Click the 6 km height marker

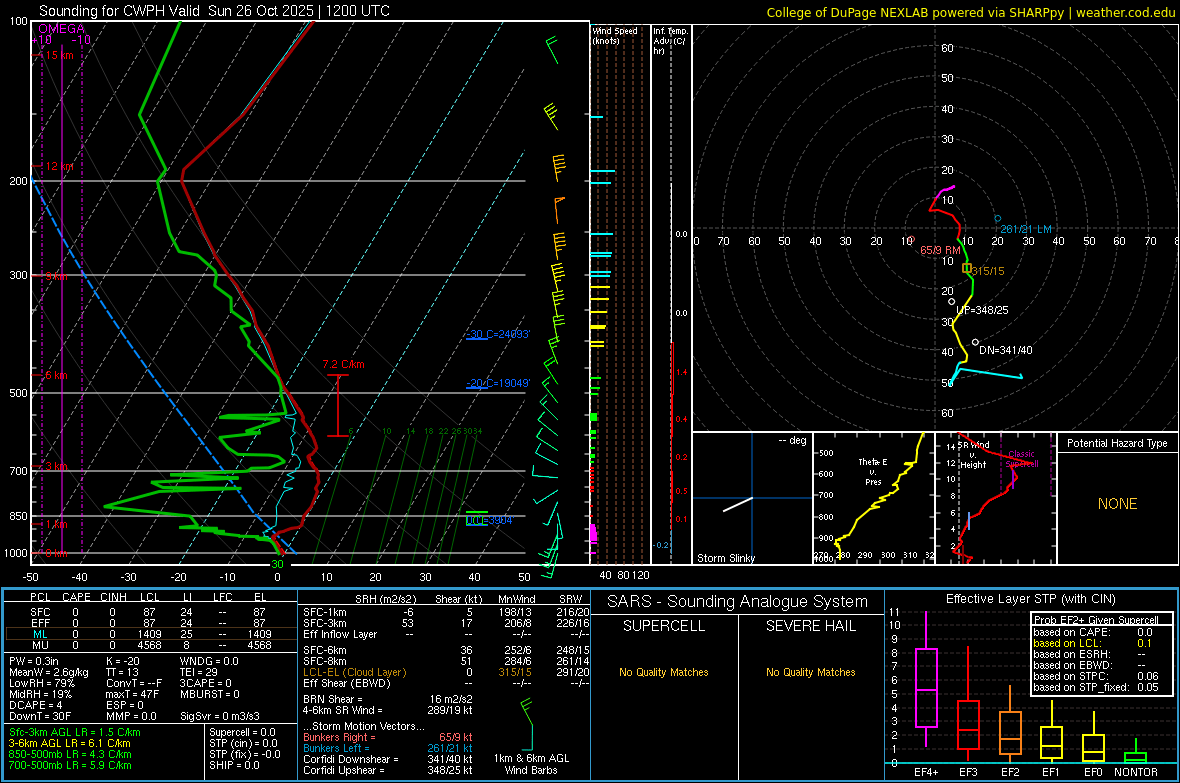pos(56,375)
